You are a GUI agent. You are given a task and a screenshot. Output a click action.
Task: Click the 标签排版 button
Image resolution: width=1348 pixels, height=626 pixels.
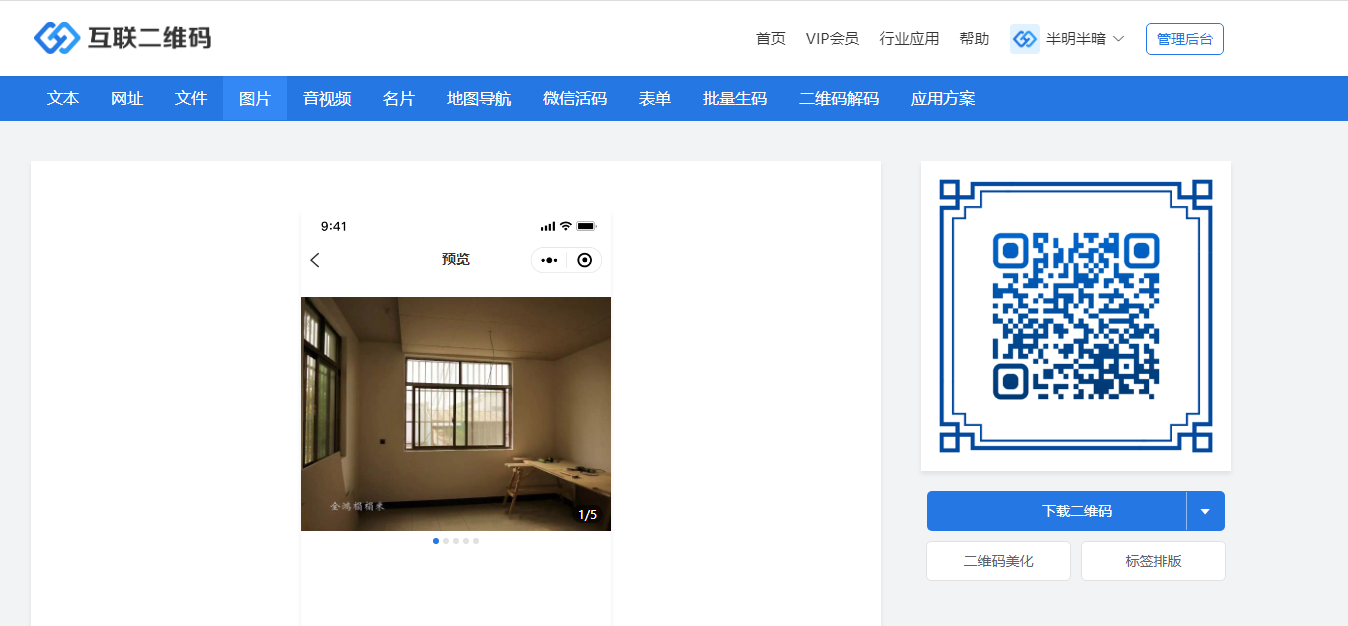click(x=1153, y=561)
